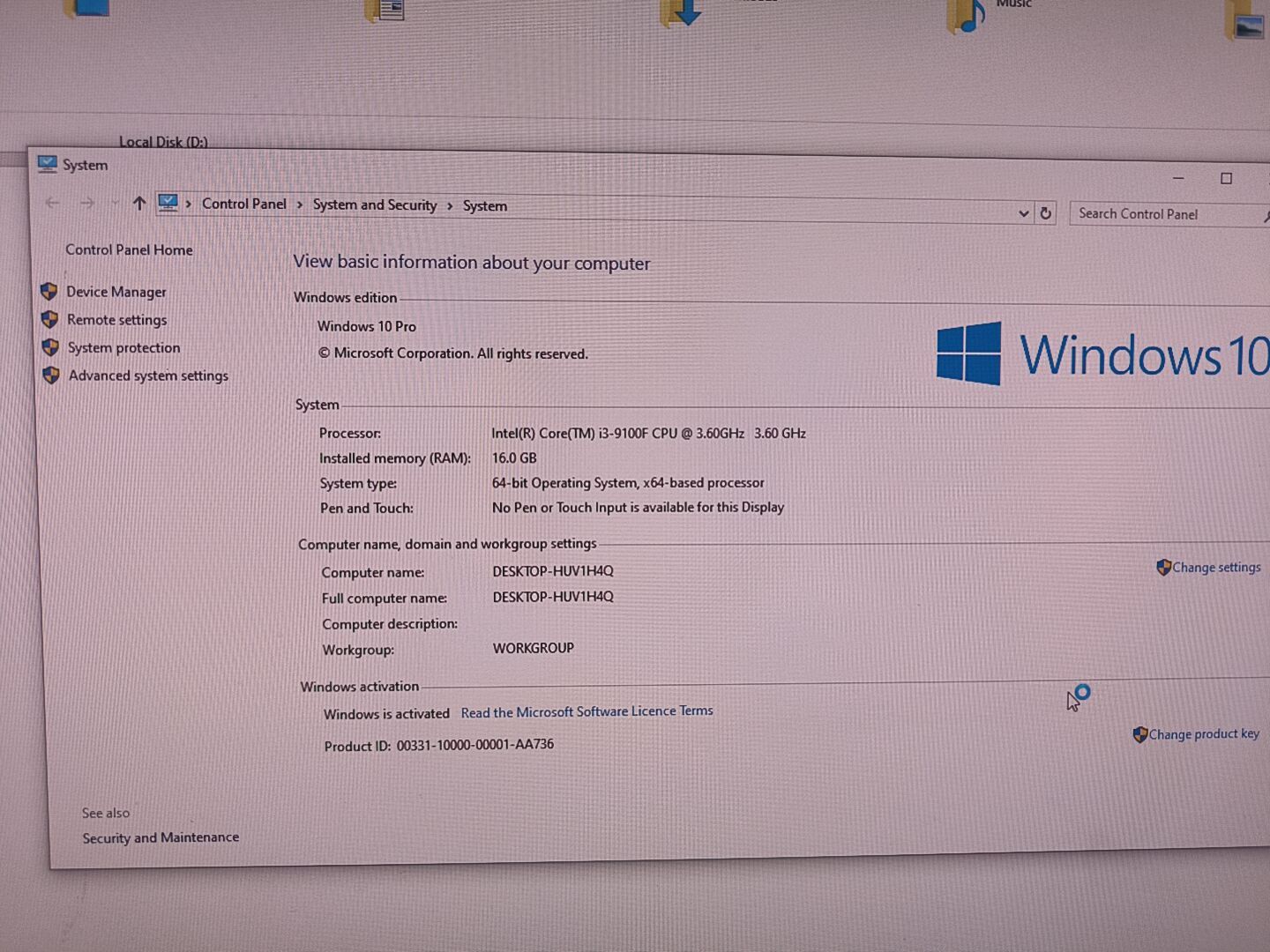Open address bar history dropdown
This screenshot has width=1270, height=952.
(1023, 213)
